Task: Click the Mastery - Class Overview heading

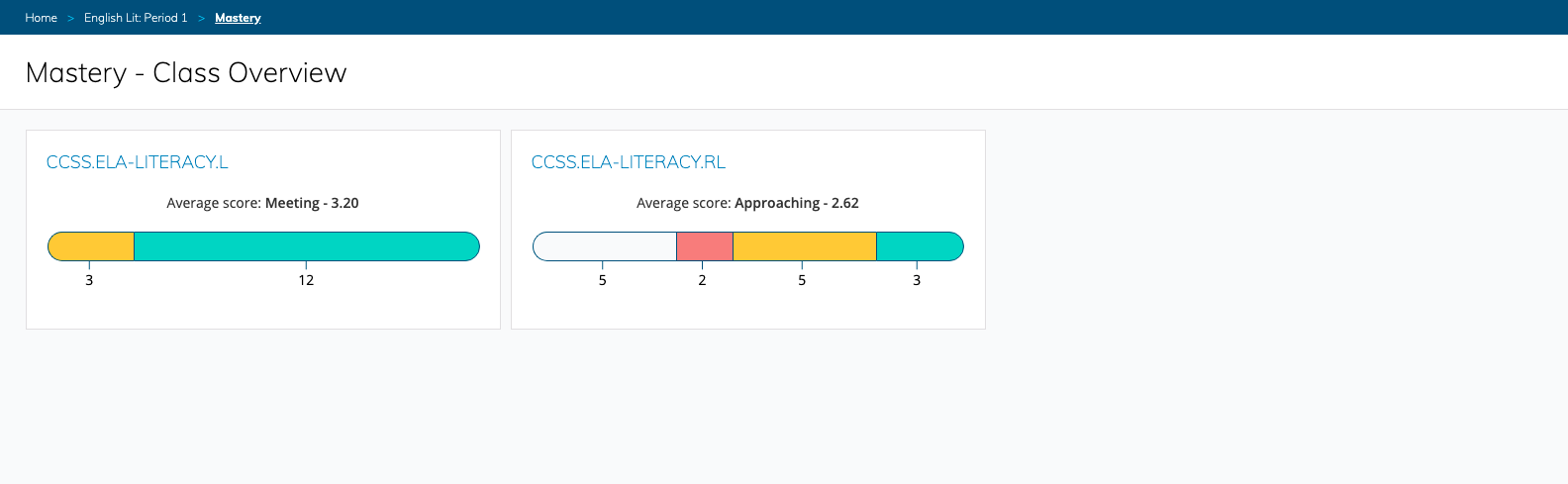Action: [186, 73]
